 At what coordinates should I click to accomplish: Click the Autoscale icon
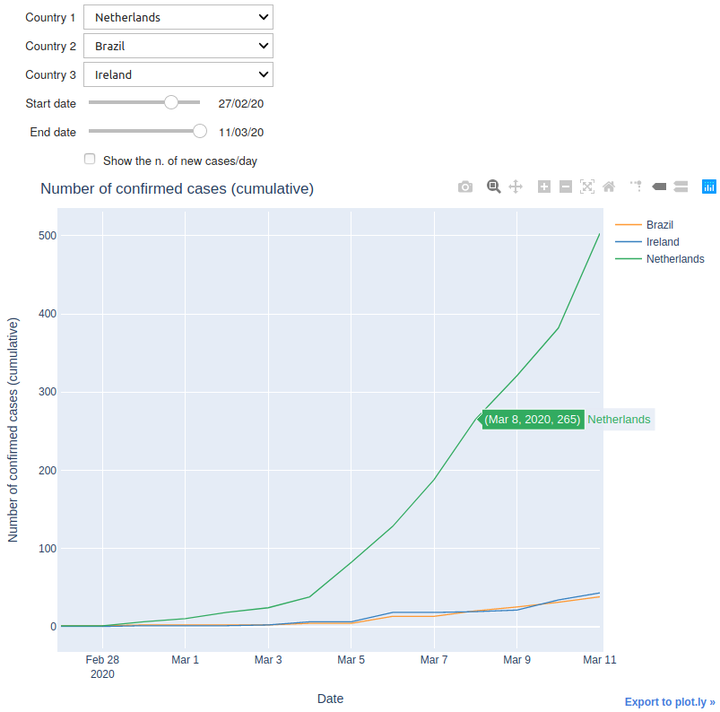(587, 187)
